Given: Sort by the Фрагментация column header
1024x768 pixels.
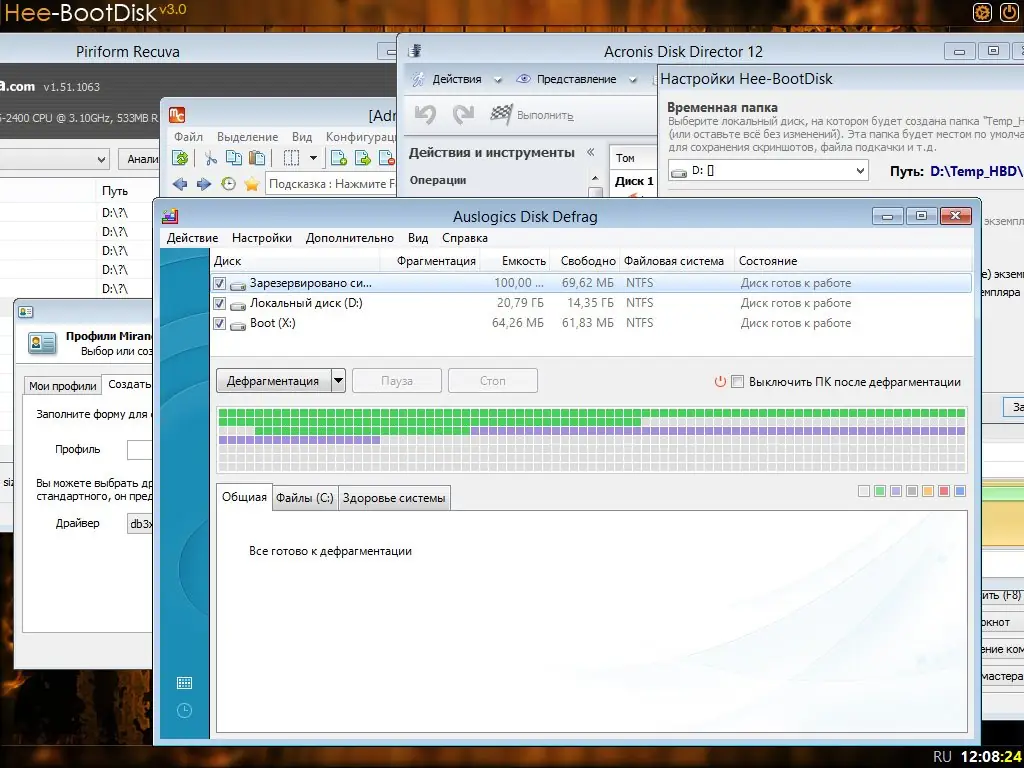Looking at the screenshot, I should (431, 261).
